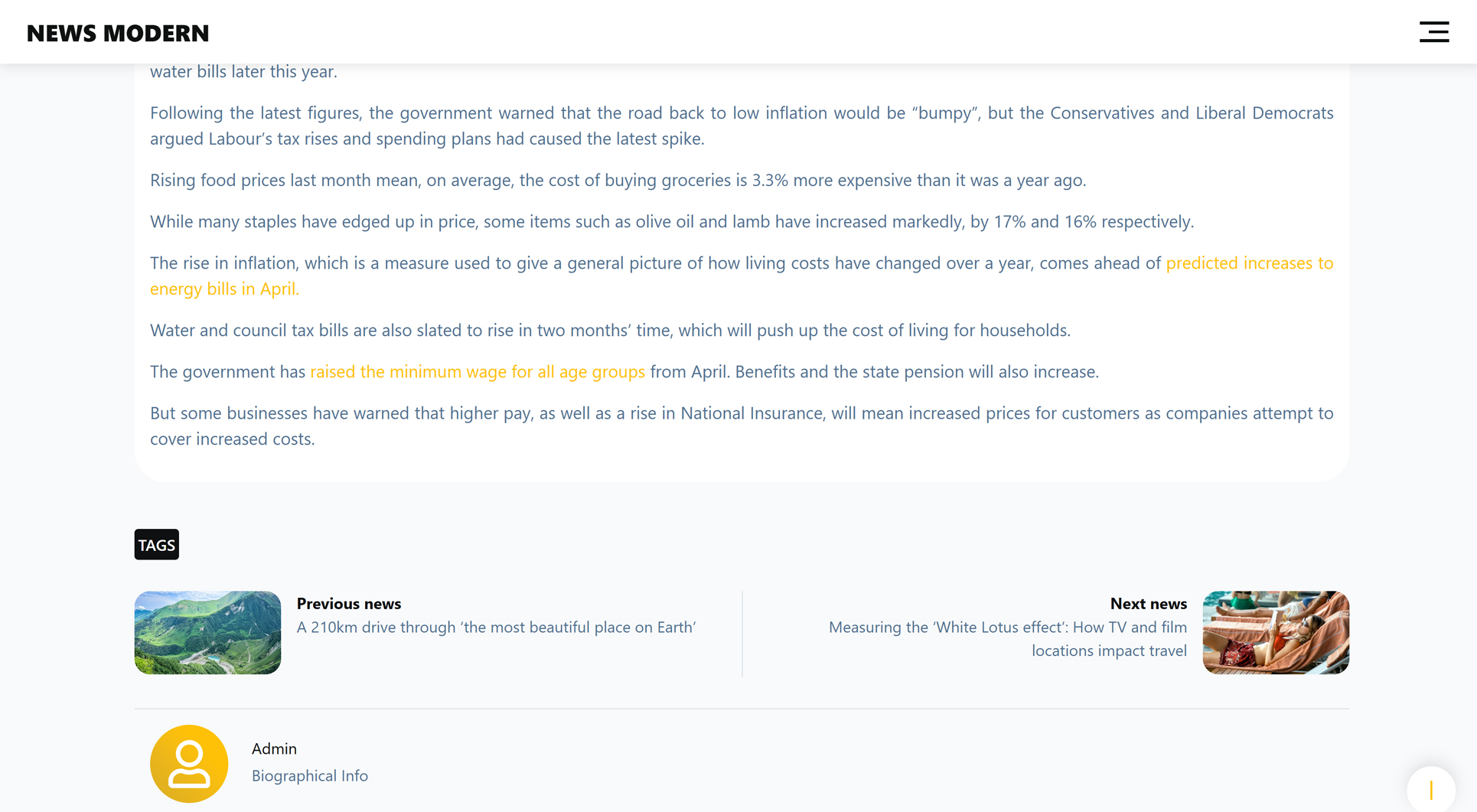
Task: Click the Biographical Info text
Action: [x=309, y=776]
